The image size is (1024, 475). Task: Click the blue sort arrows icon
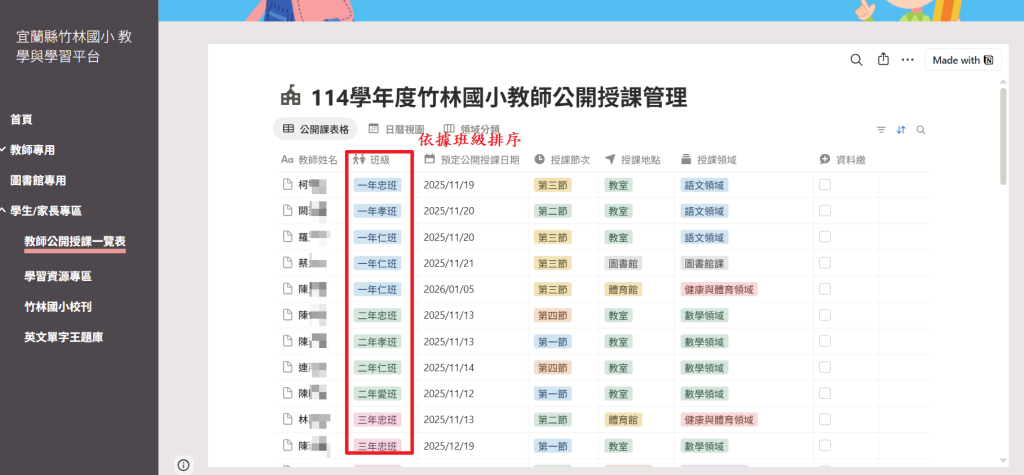coord(901,129)
